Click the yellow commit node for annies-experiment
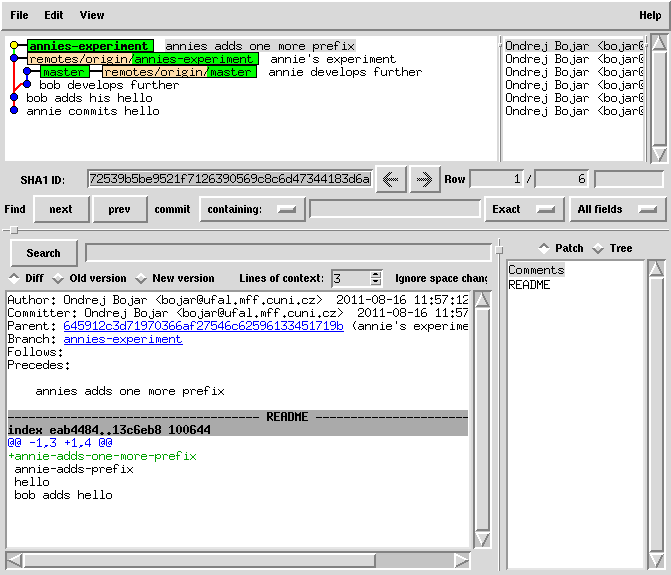The width and height of the screenshot is (671, 575). tap(13, 46)
